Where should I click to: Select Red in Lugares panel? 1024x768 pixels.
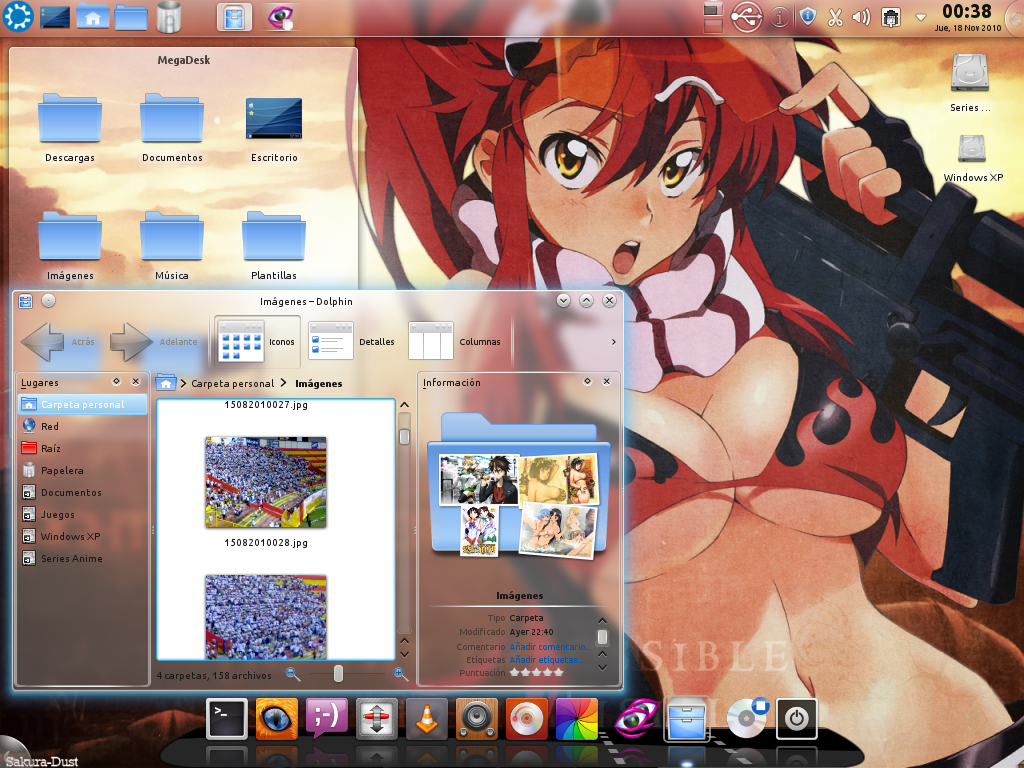(x=82, y=426)
